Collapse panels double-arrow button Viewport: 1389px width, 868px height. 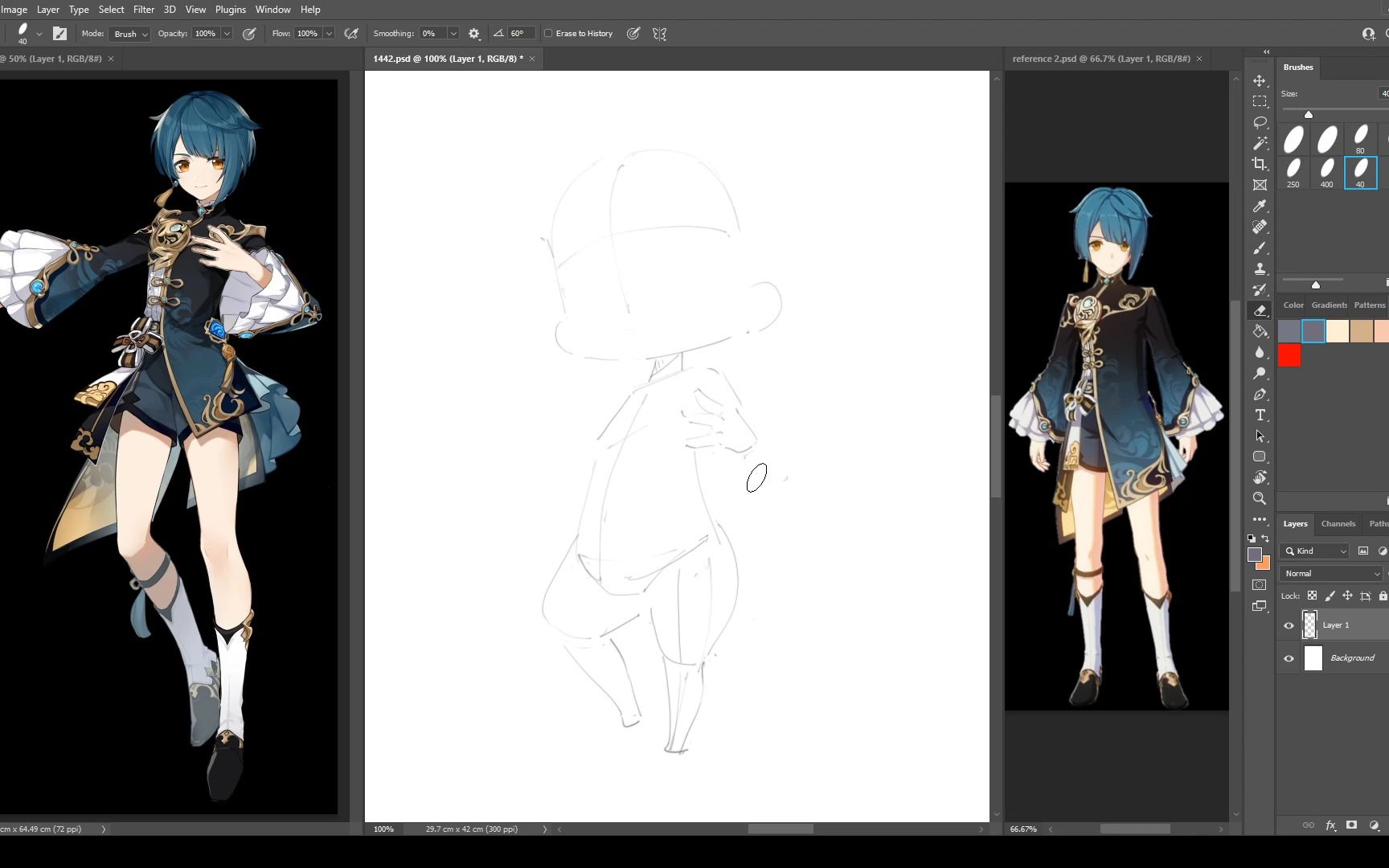[x=1267, y=51]
